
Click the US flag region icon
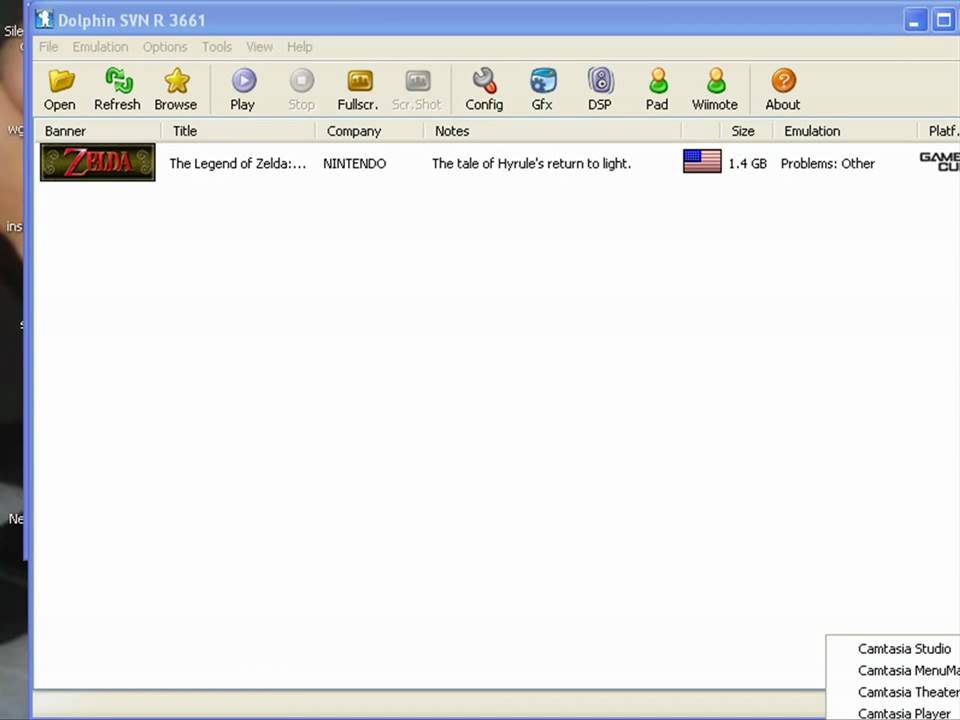(702, 162)
